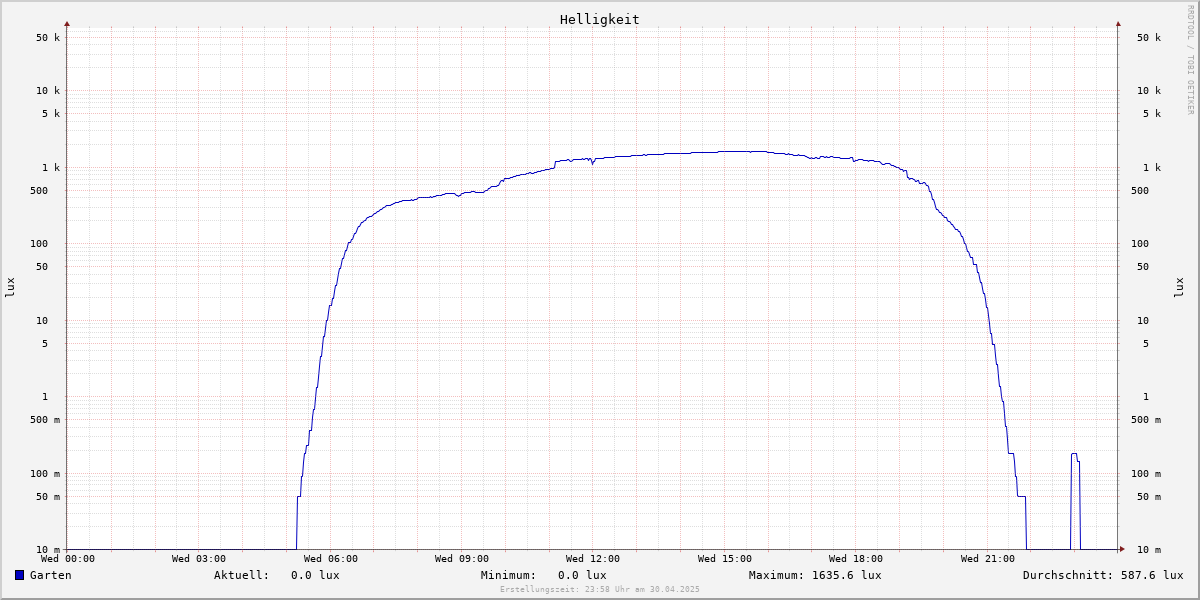Click the Wed 21:00 time axis label
This screenshot has width=1200, height=600.
(988, 559)
